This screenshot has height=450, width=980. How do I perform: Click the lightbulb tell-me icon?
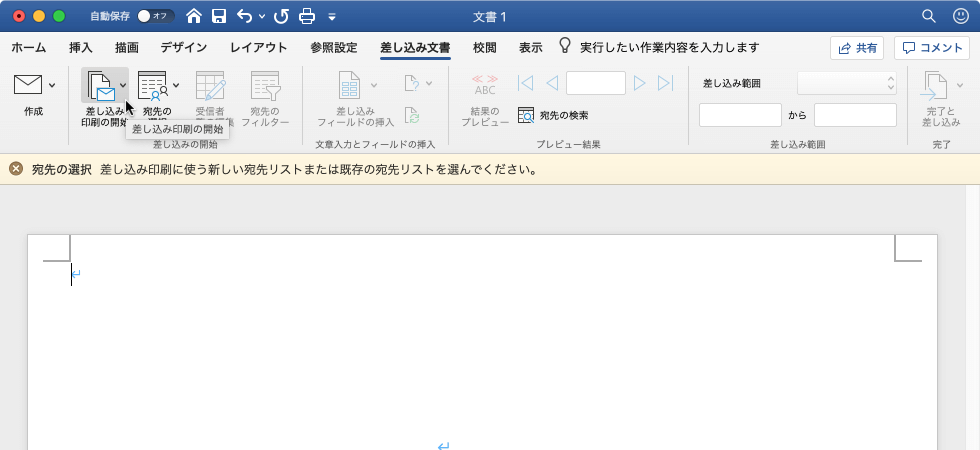tap(565, 46)
